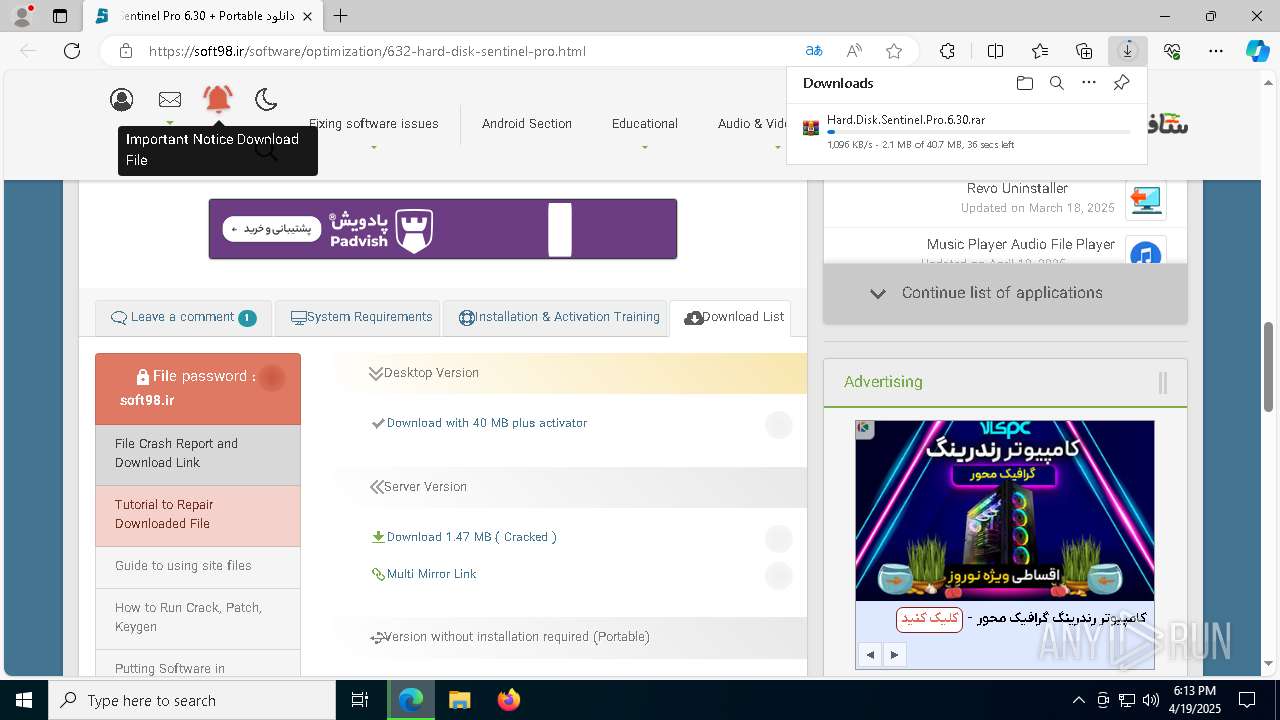Open File Explorer from the taskbar
This screenshot has width=1280, height=720.
click(x=460, y=700)
